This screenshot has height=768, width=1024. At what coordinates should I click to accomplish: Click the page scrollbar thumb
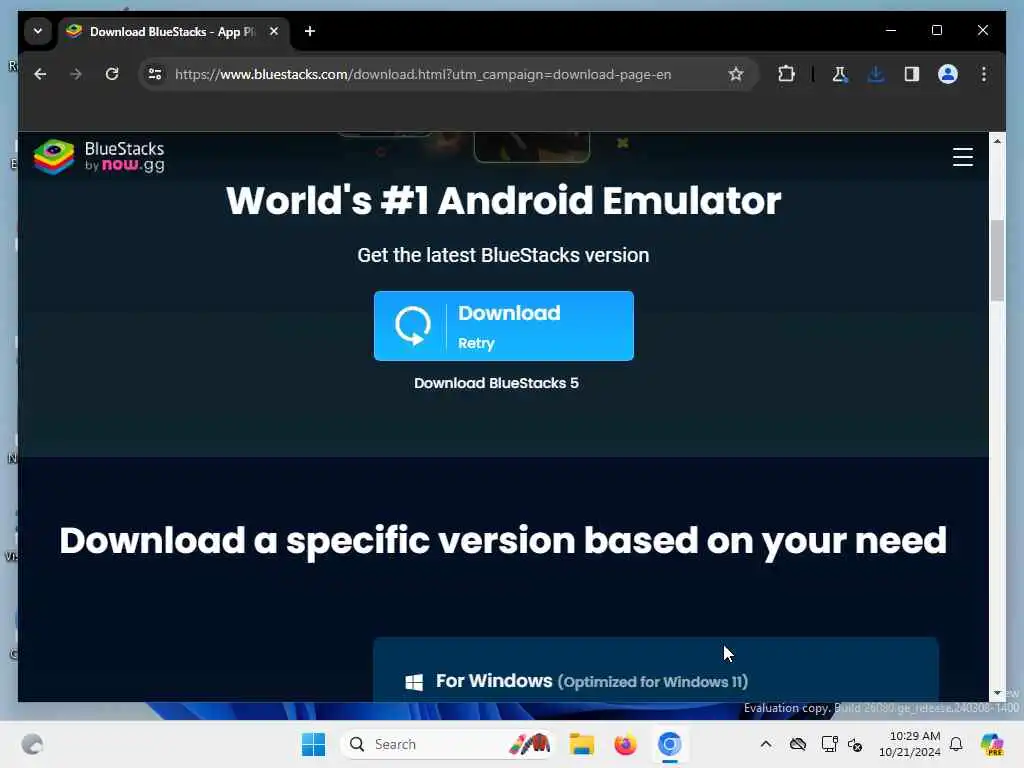(x=997, y=261)
